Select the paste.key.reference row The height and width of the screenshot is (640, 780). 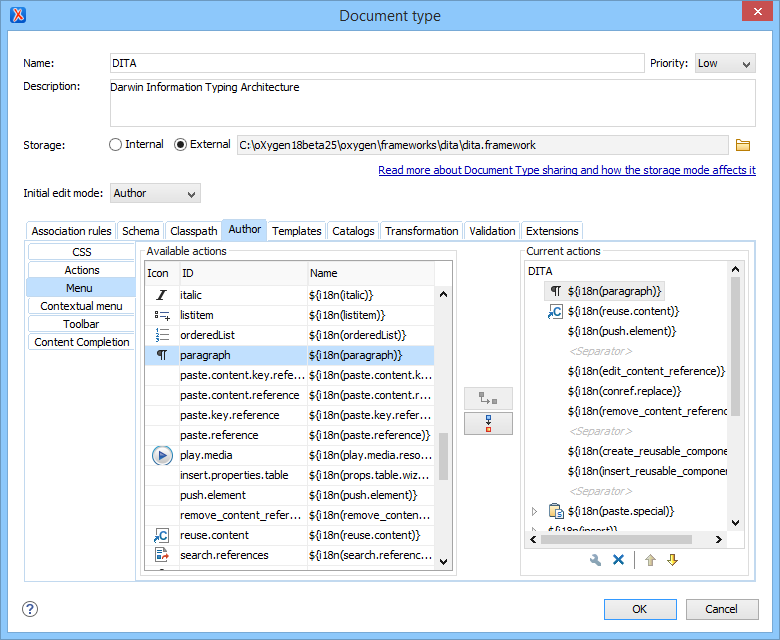[x=290, y=415]
